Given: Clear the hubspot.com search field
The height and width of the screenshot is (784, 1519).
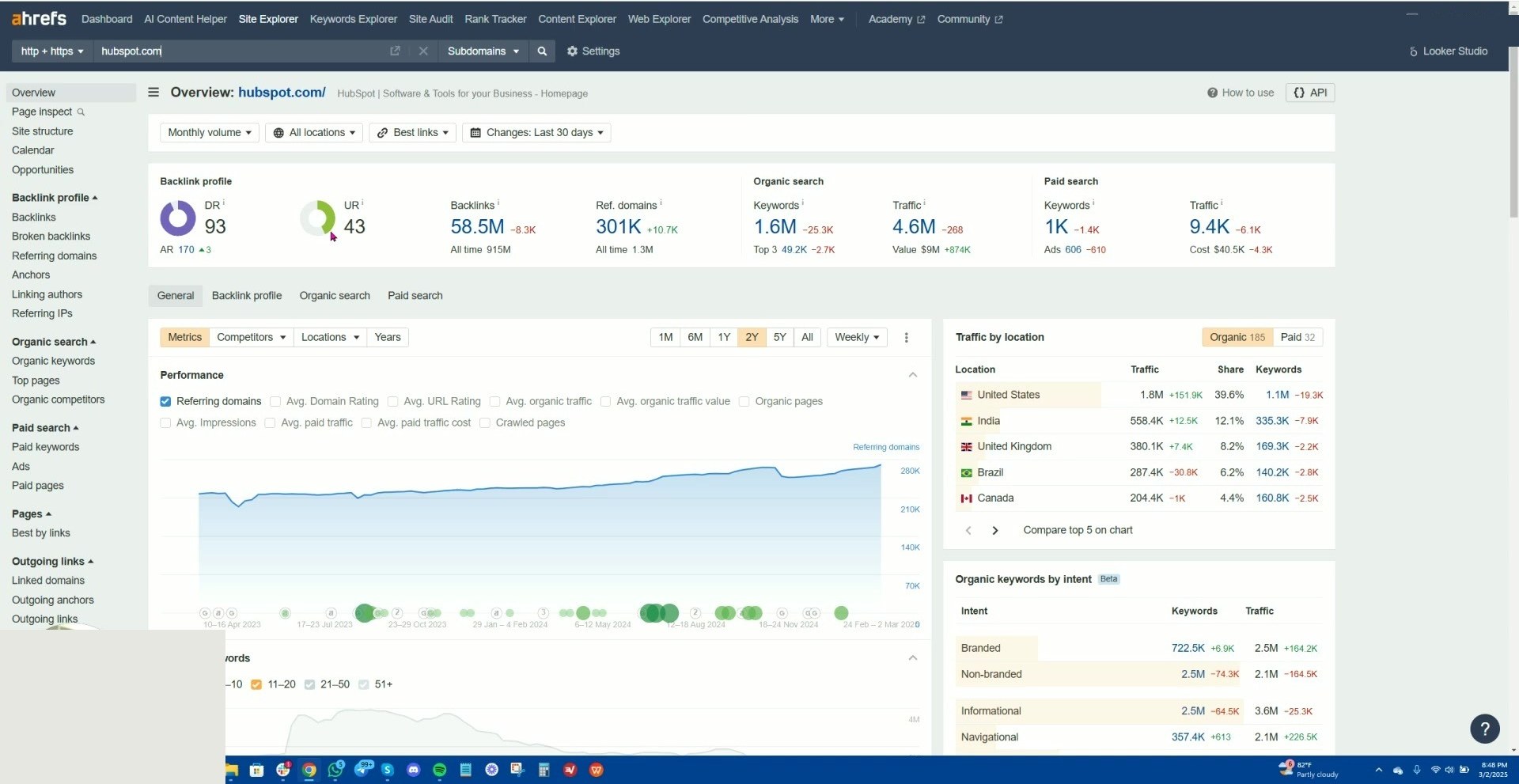Looking at the screenshot, I should (423, 51).
